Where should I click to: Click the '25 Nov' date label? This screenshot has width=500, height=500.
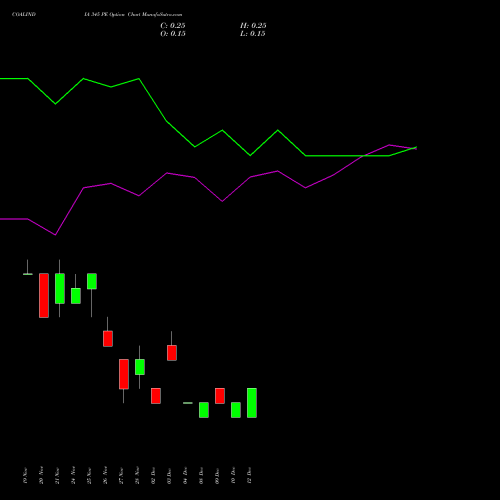tap(89, 475)
